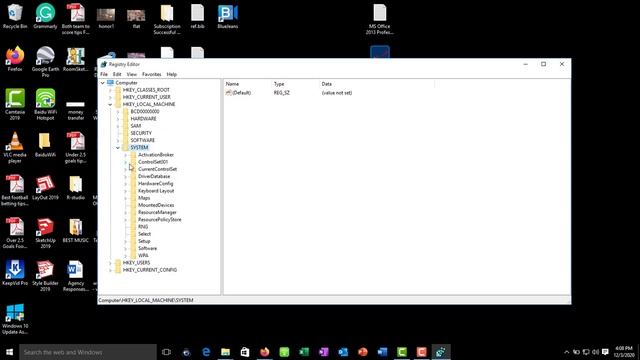Viewport: 640px width, 360px height.
Task: Click the Edge icon in the taskbar
Action: [206, 352]
